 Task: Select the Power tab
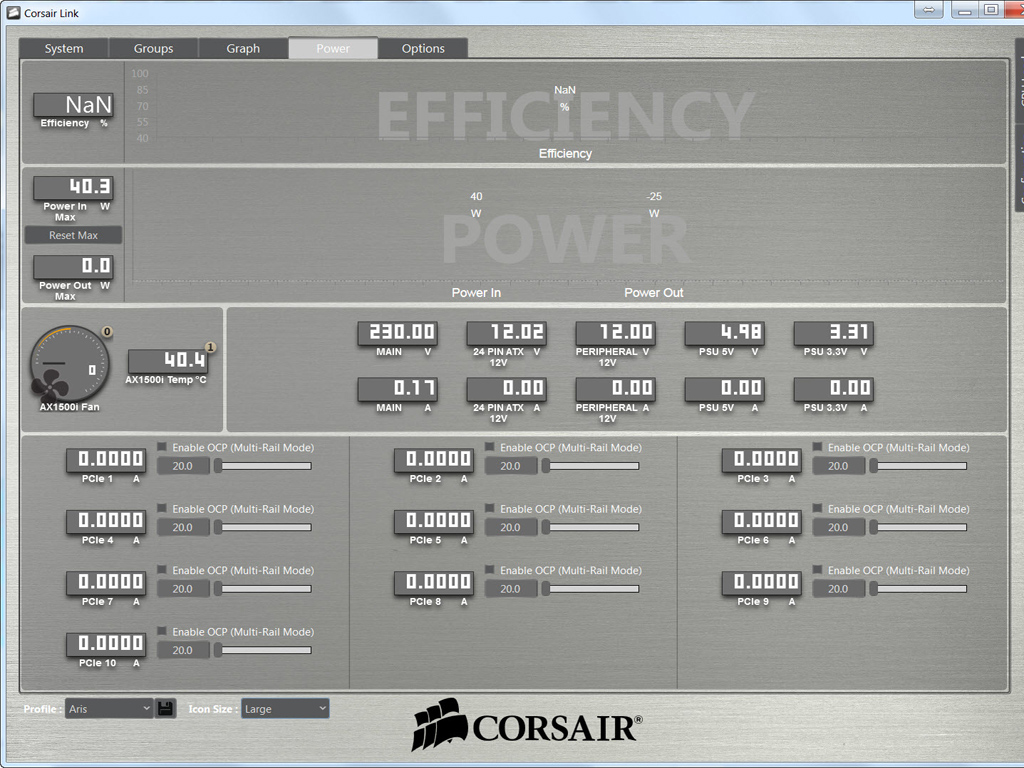coord(333,48)
